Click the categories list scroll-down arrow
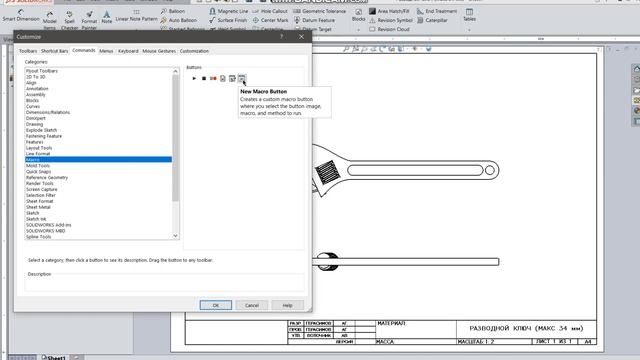 tap(176, 236)
